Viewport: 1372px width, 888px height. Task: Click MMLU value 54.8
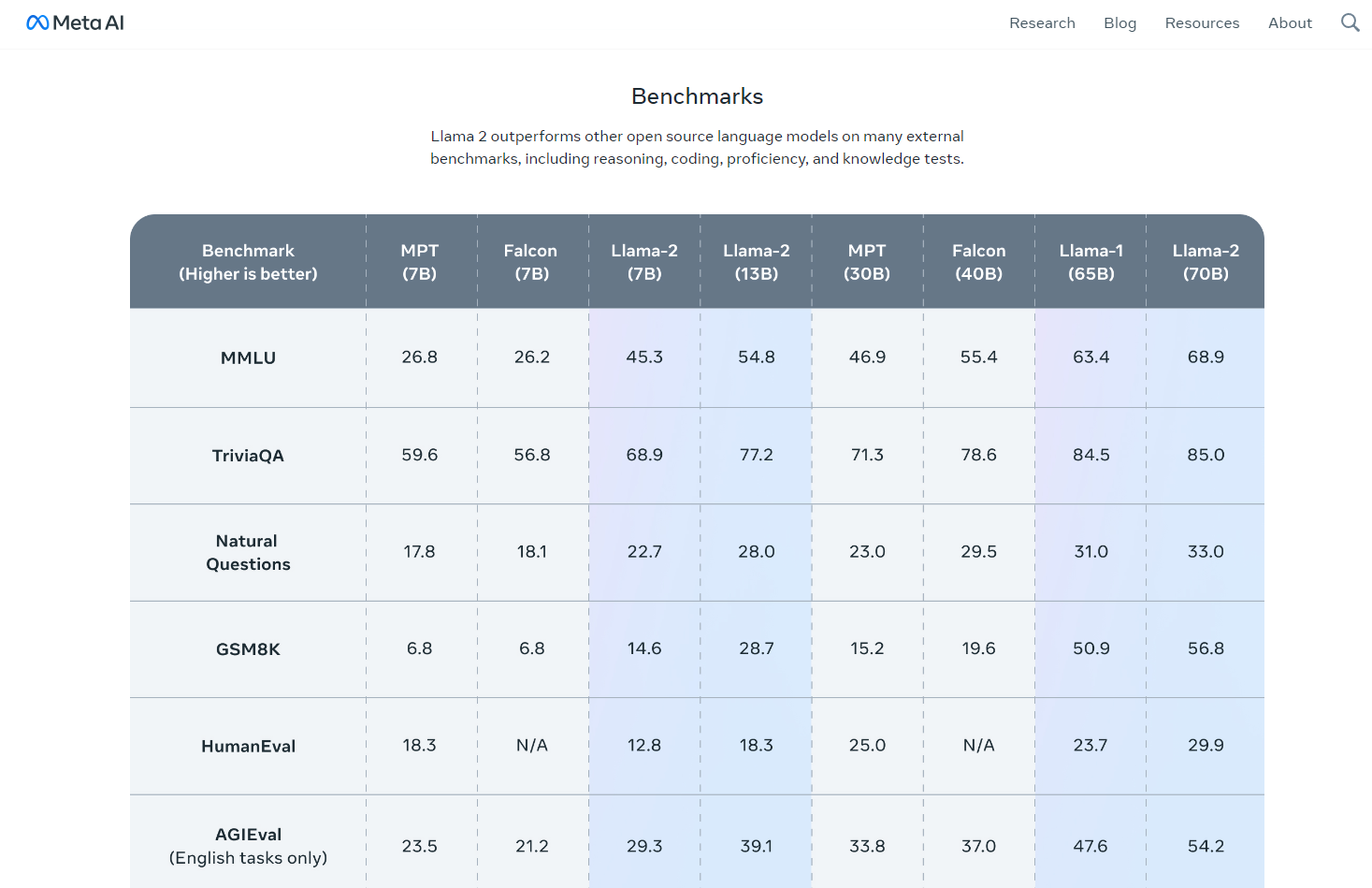(757, 357)
